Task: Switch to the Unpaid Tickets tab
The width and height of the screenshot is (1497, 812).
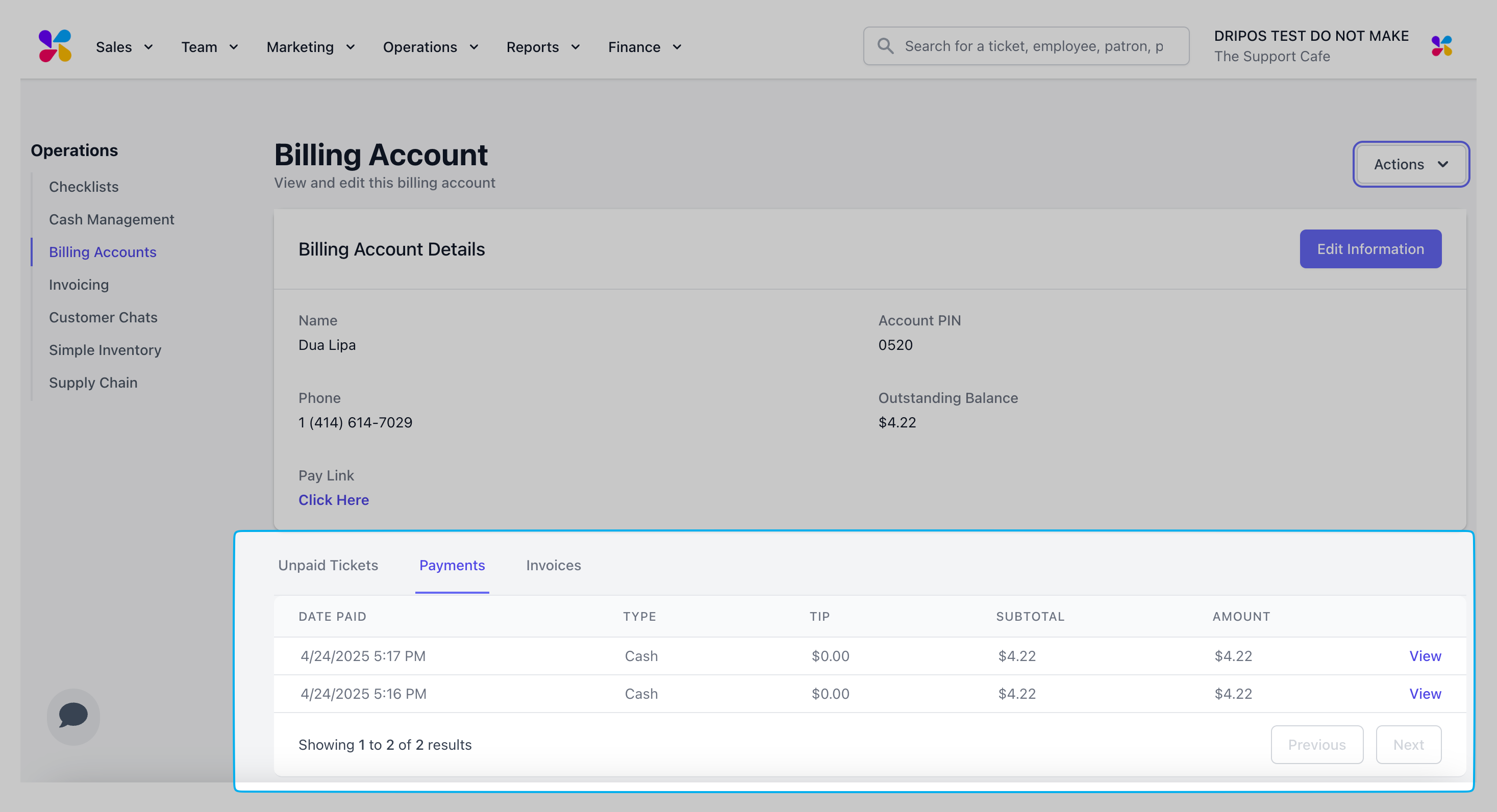Action: tap(328, 565)
